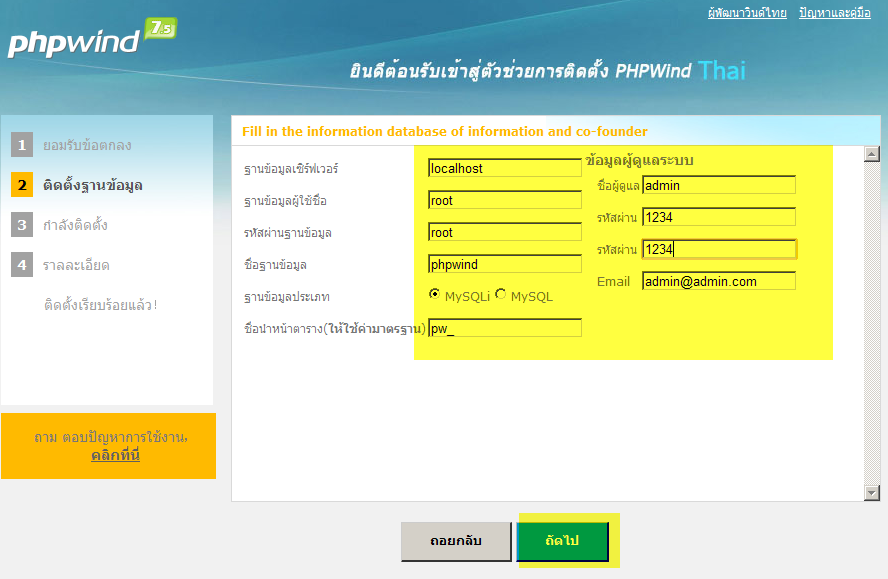Click the ถัดไป (next) green button
The image size is (888, 579).
coord(563,541)
